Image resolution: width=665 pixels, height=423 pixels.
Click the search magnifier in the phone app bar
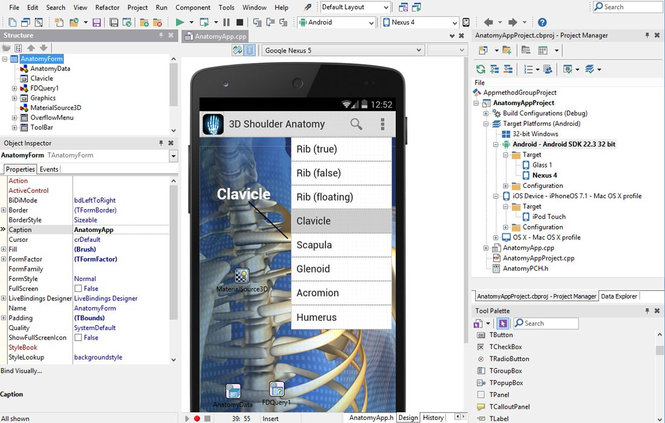click(x=356, y=124)
